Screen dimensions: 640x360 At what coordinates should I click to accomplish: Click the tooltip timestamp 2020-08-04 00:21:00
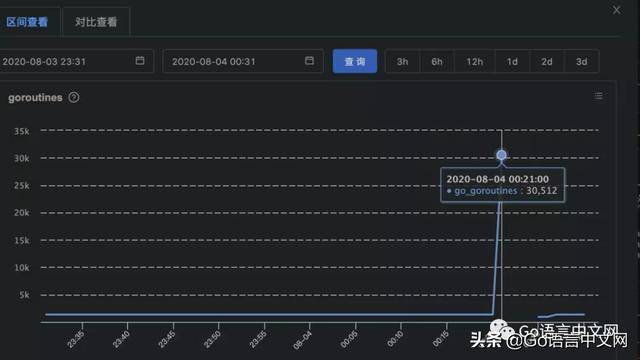point(498,179)
